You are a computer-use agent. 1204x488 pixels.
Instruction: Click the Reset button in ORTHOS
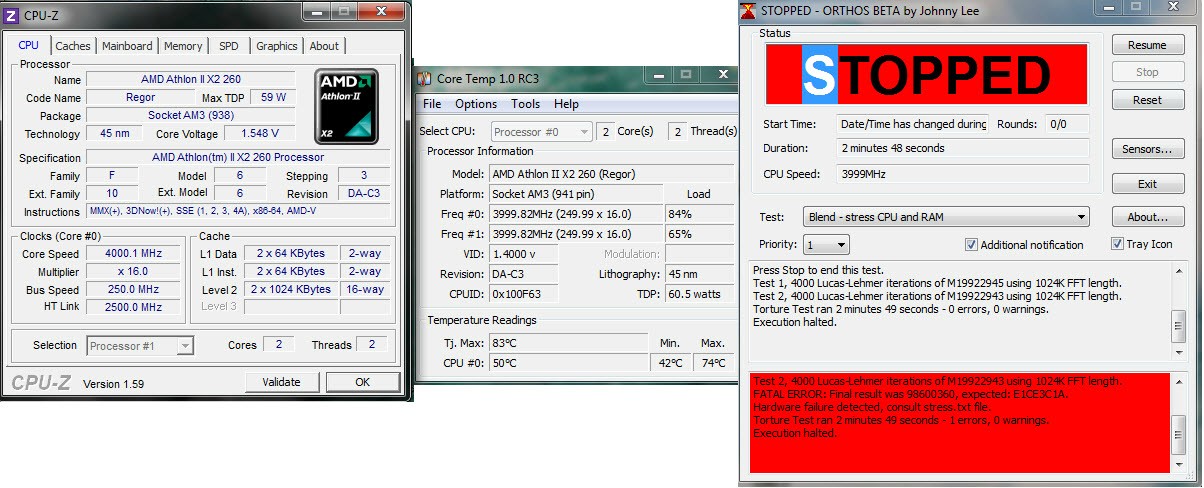pyautogui.click(x=1147, y=100)
